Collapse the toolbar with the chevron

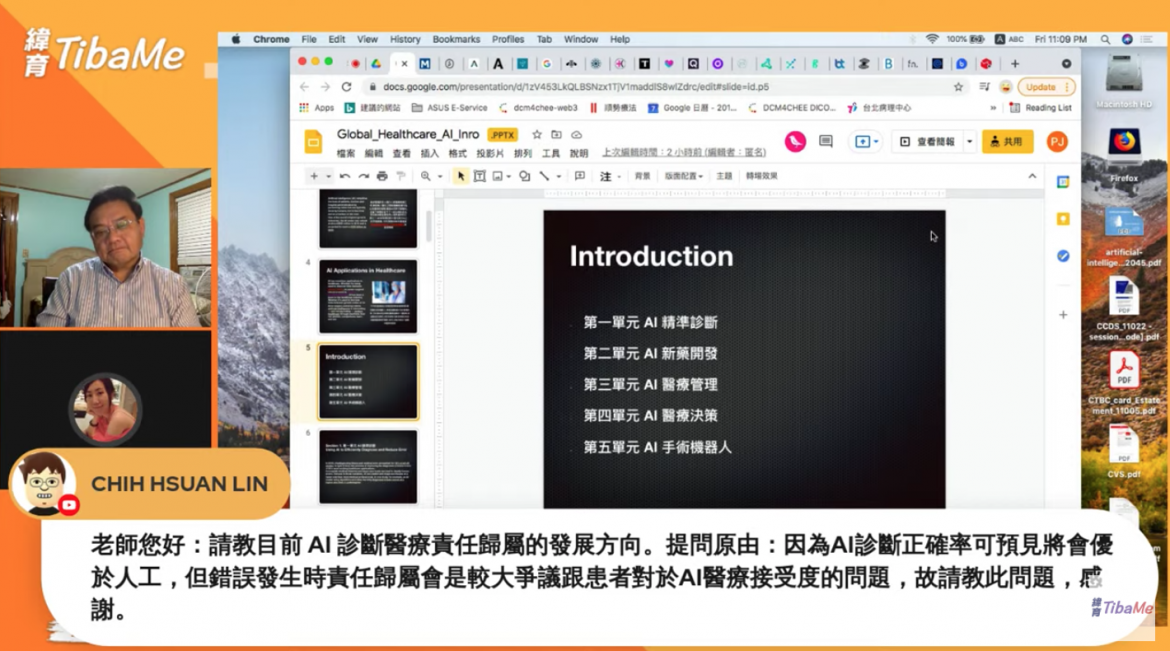(1032, 176)
